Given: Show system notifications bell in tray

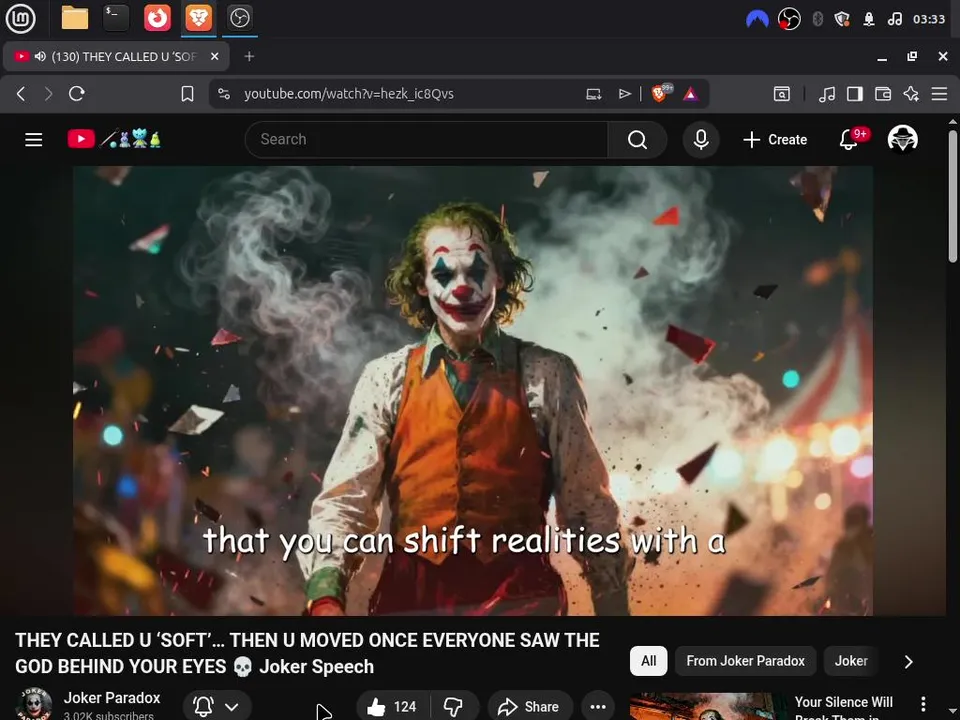Looking at the screenshot, I should (x=869, y=19).
